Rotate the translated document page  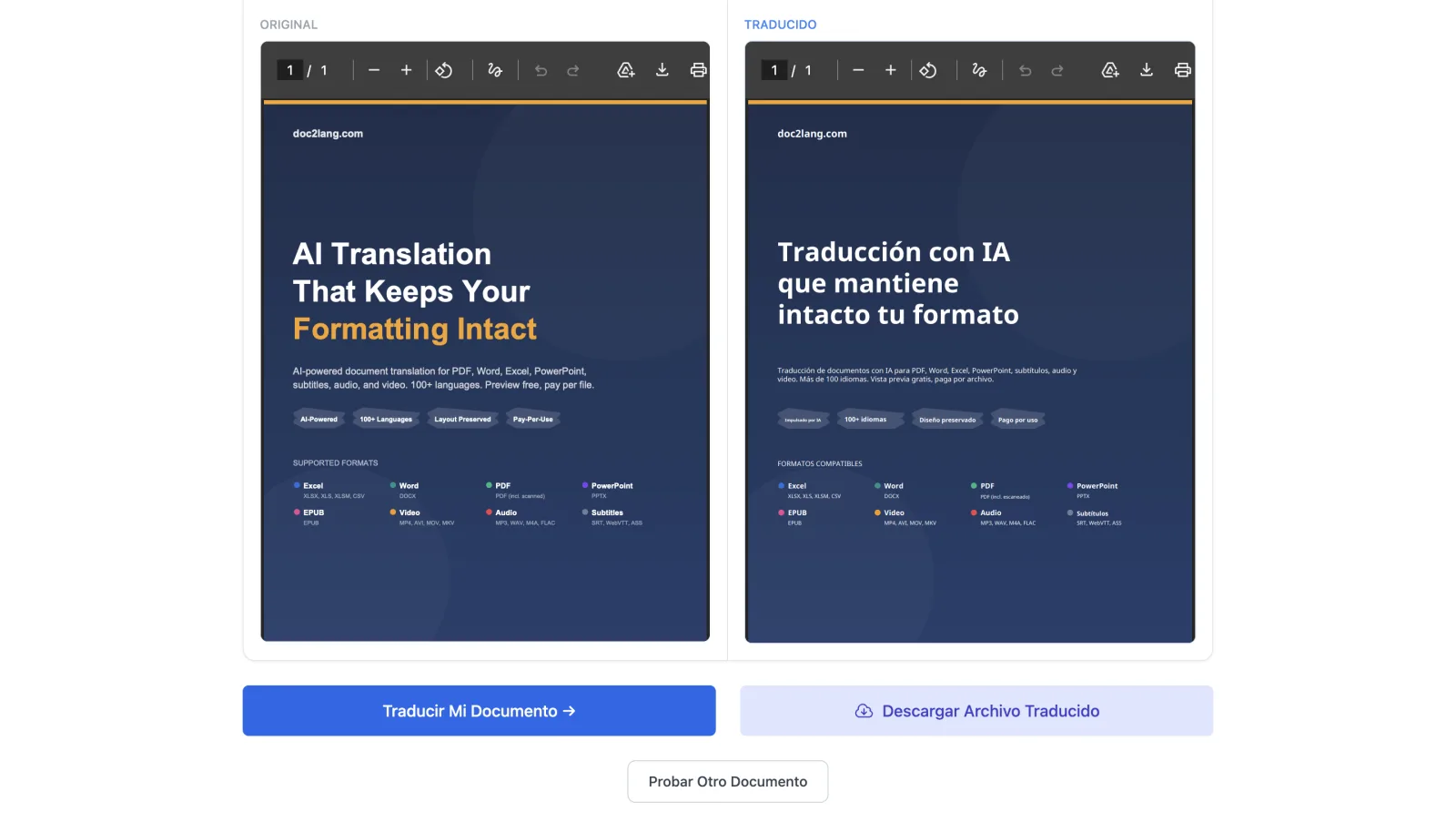point(928,70)
